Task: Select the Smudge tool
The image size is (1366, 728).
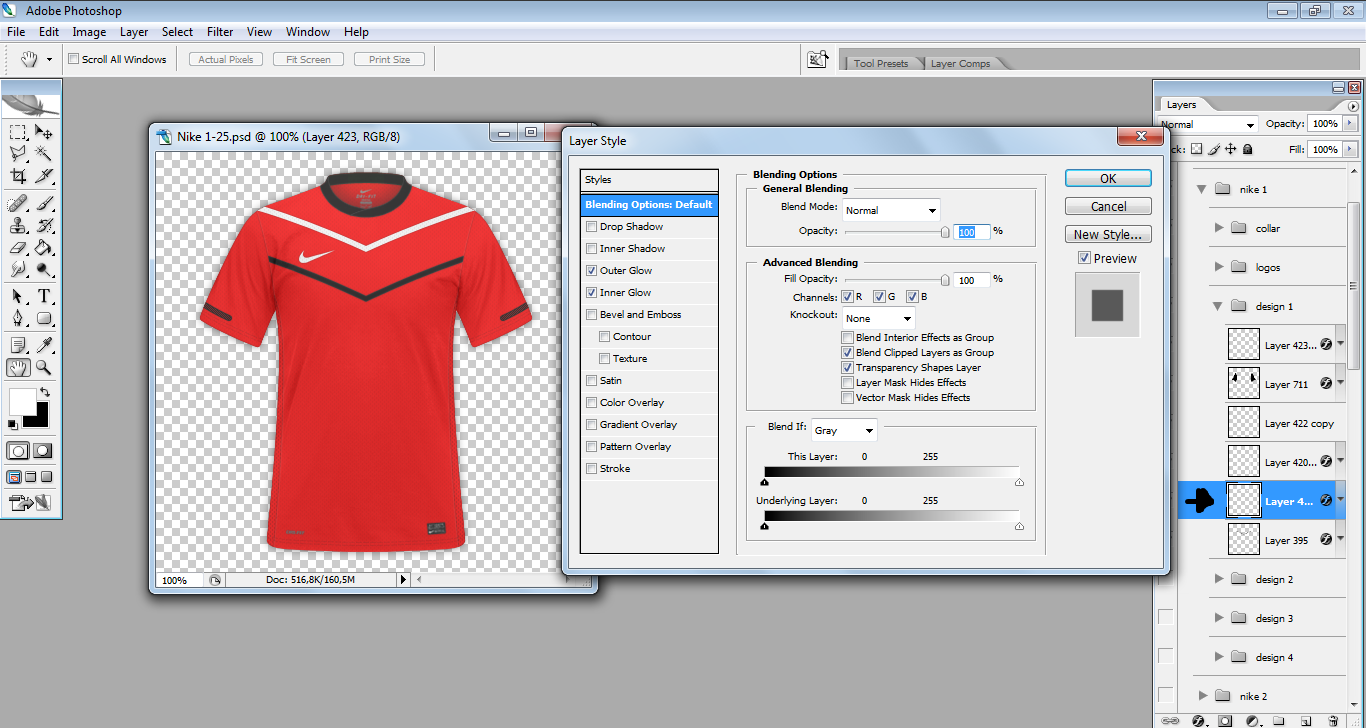Action: coord(18,269)
